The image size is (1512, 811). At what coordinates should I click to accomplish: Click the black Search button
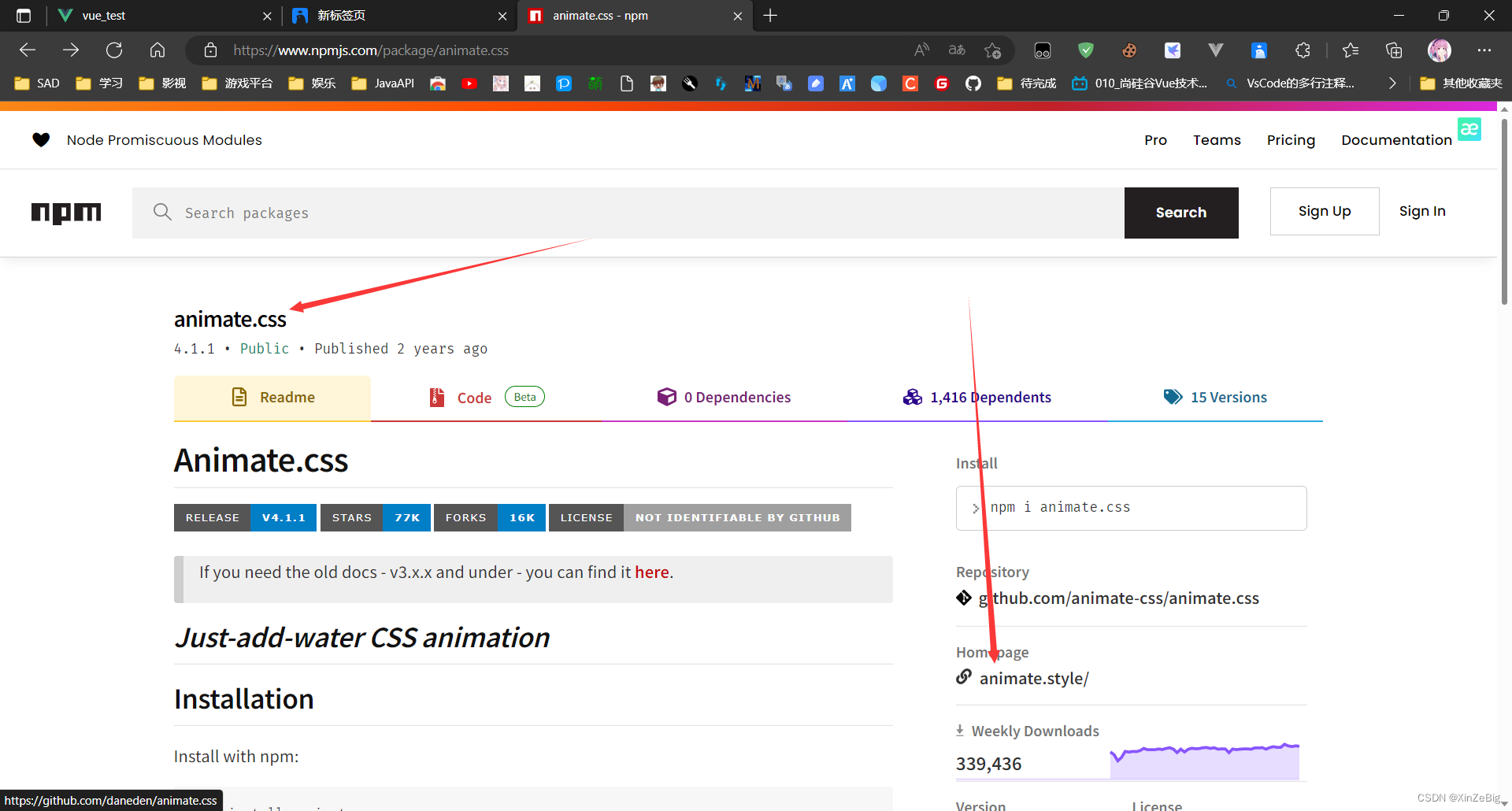coord(1181,213)
